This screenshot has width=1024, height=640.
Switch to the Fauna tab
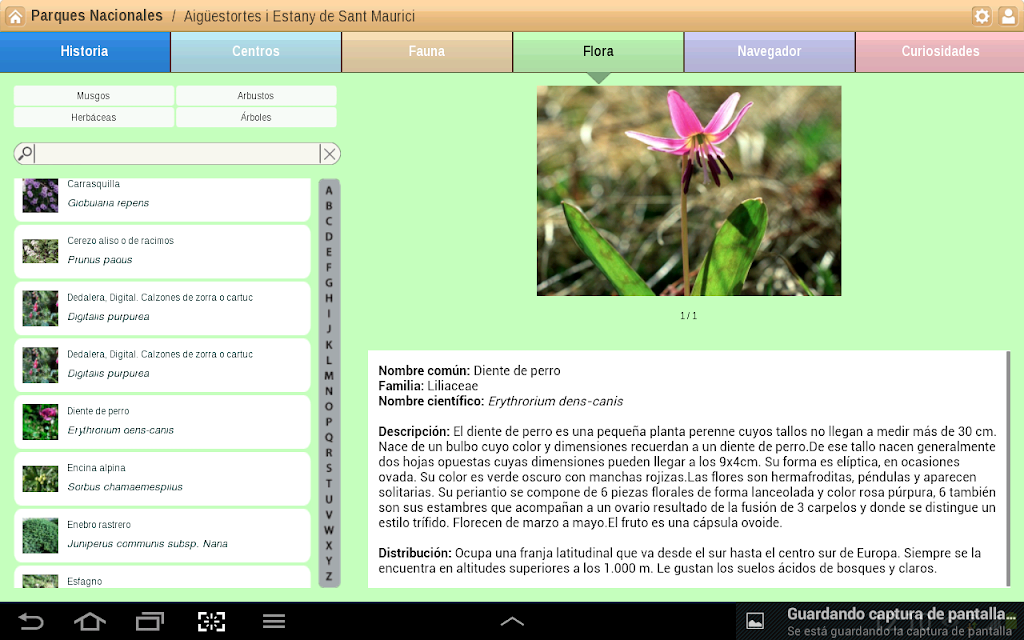426,52
